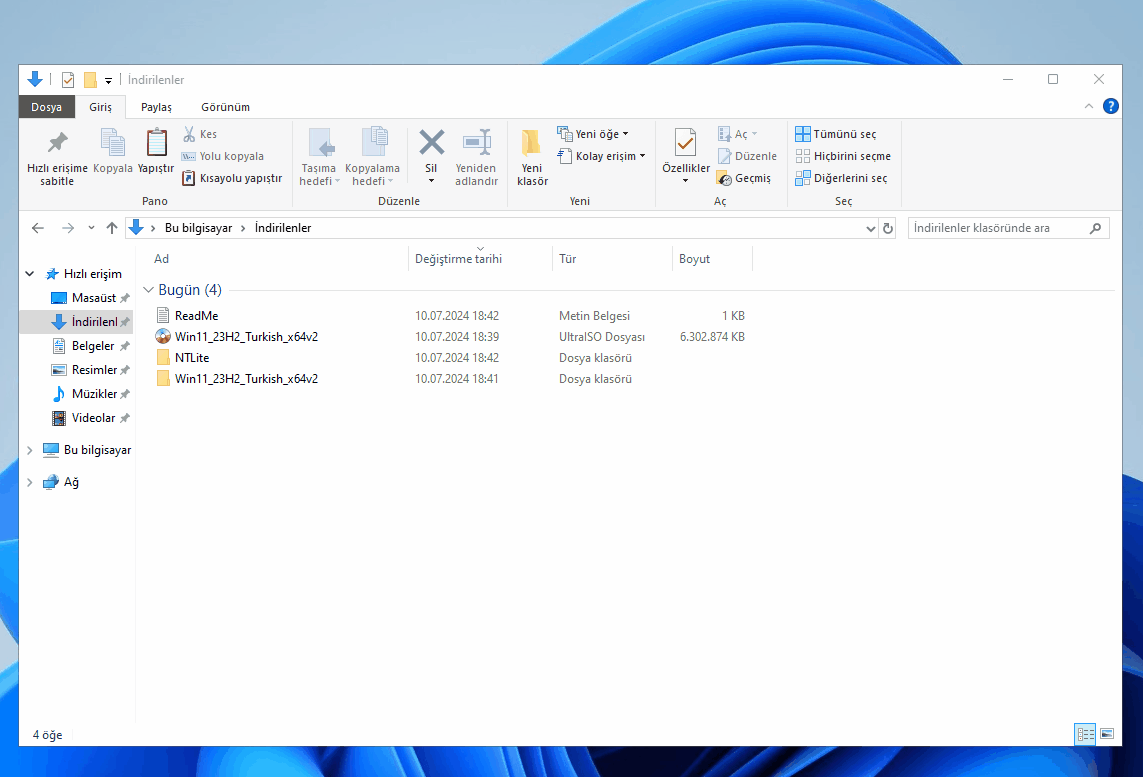Click the back navigation arrow
Screen dimensions: 1143x777
38,228
